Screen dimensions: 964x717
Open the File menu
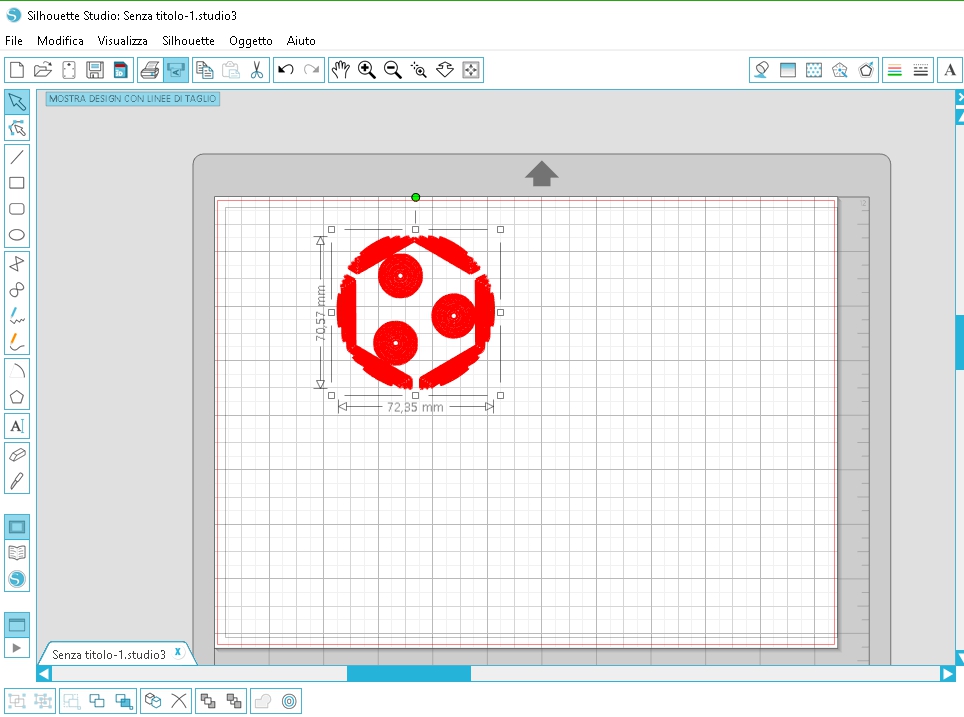pyautogui.click(x=14, y=41)
